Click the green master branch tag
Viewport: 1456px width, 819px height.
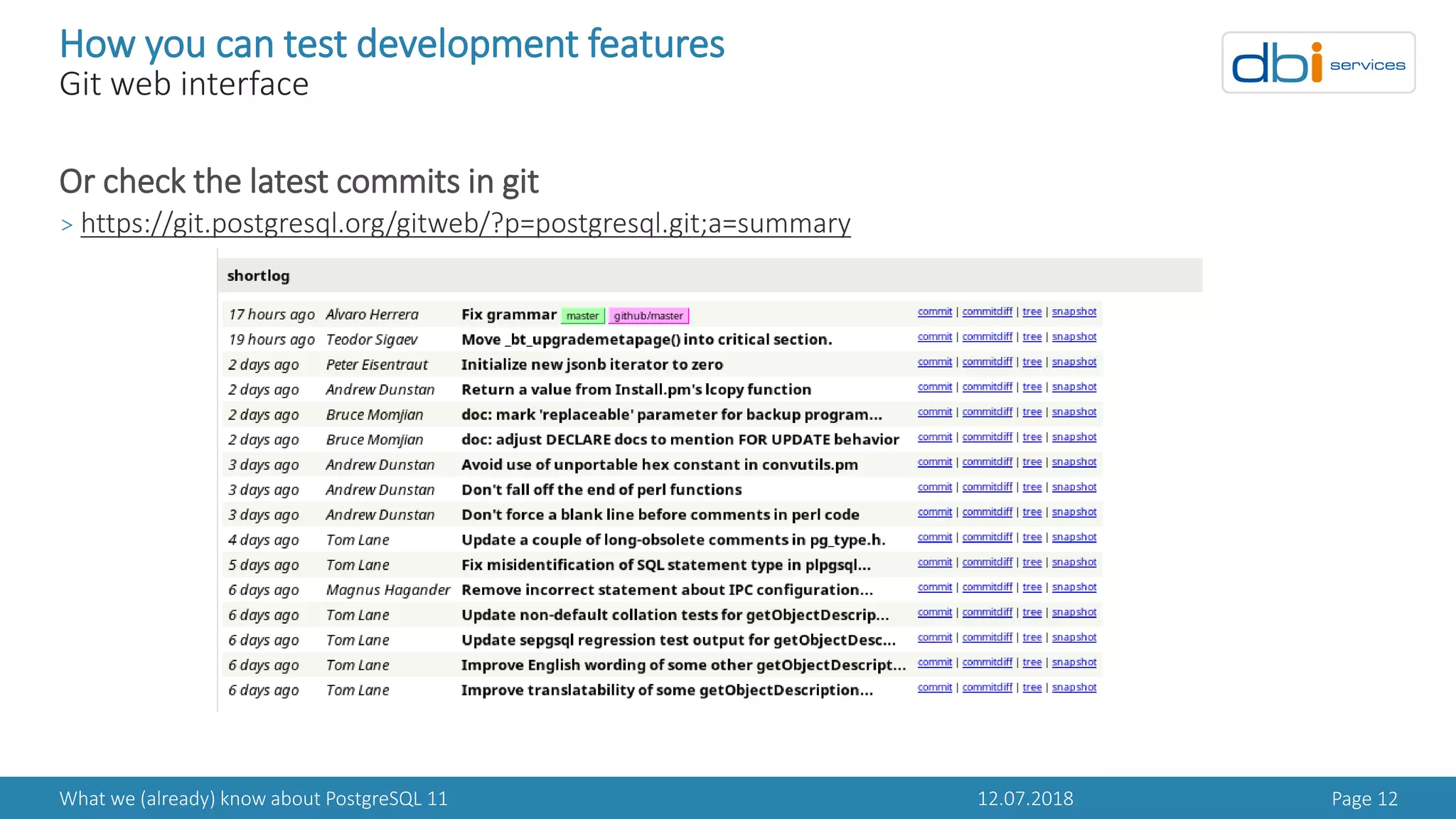(x=582, y=316)
